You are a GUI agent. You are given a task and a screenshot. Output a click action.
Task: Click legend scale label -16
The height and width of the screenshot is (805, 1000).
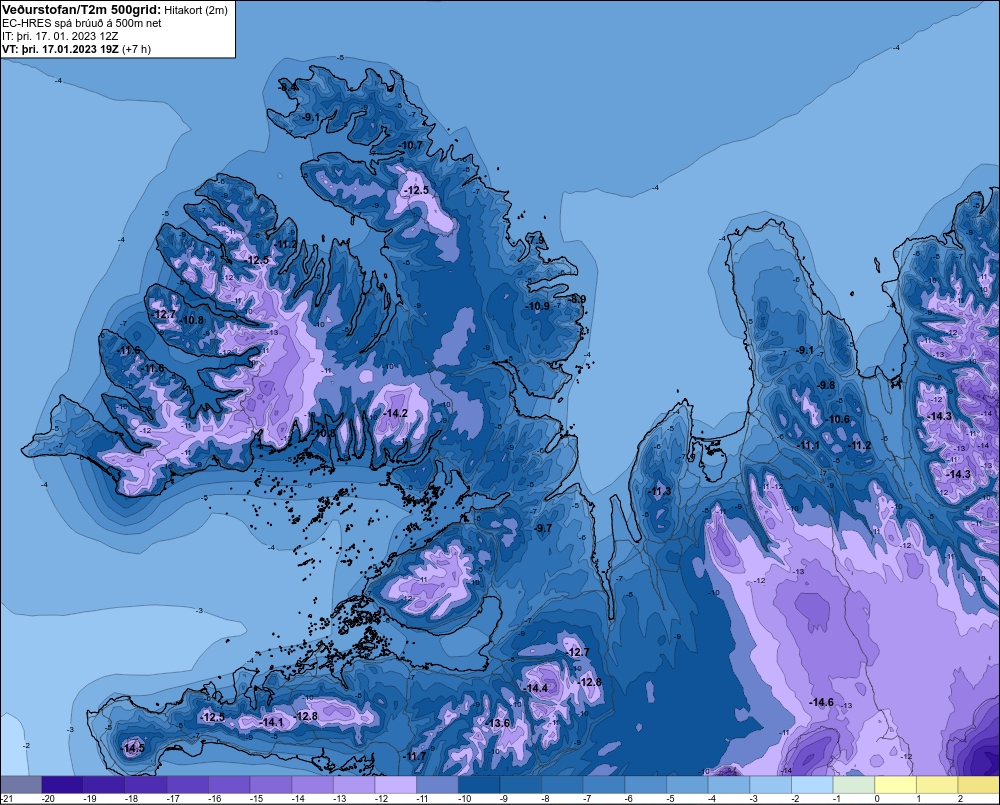tap(214, 799)
